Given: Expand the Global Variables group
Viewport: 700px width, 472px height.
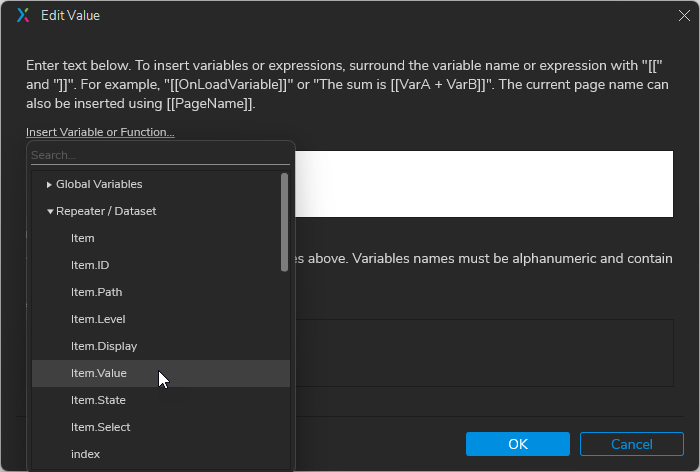Looking at the screenshot, I should coord(50,184).
